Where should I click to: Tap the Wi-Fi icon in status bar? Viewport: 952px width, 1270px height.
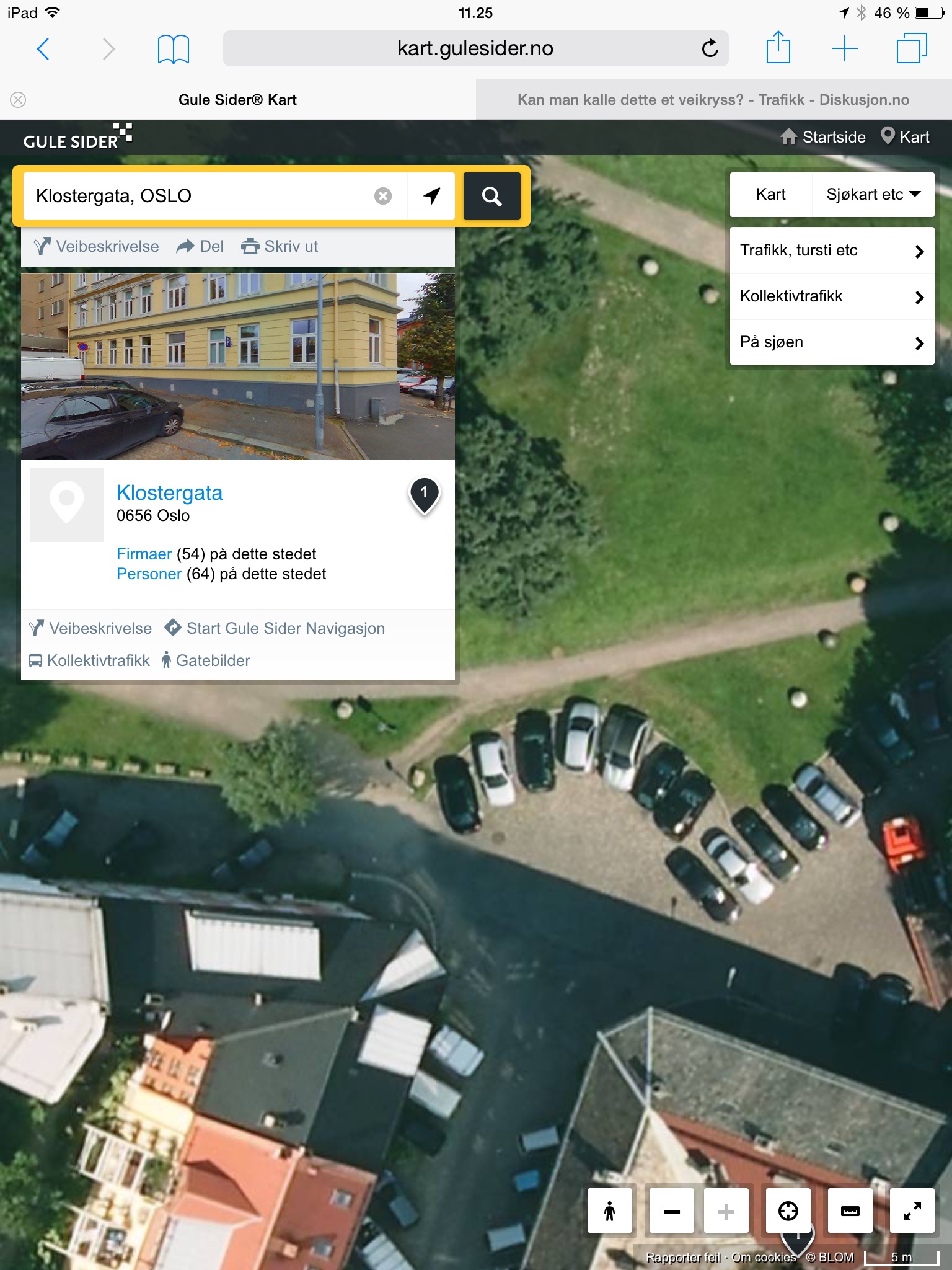click(53, 12)
